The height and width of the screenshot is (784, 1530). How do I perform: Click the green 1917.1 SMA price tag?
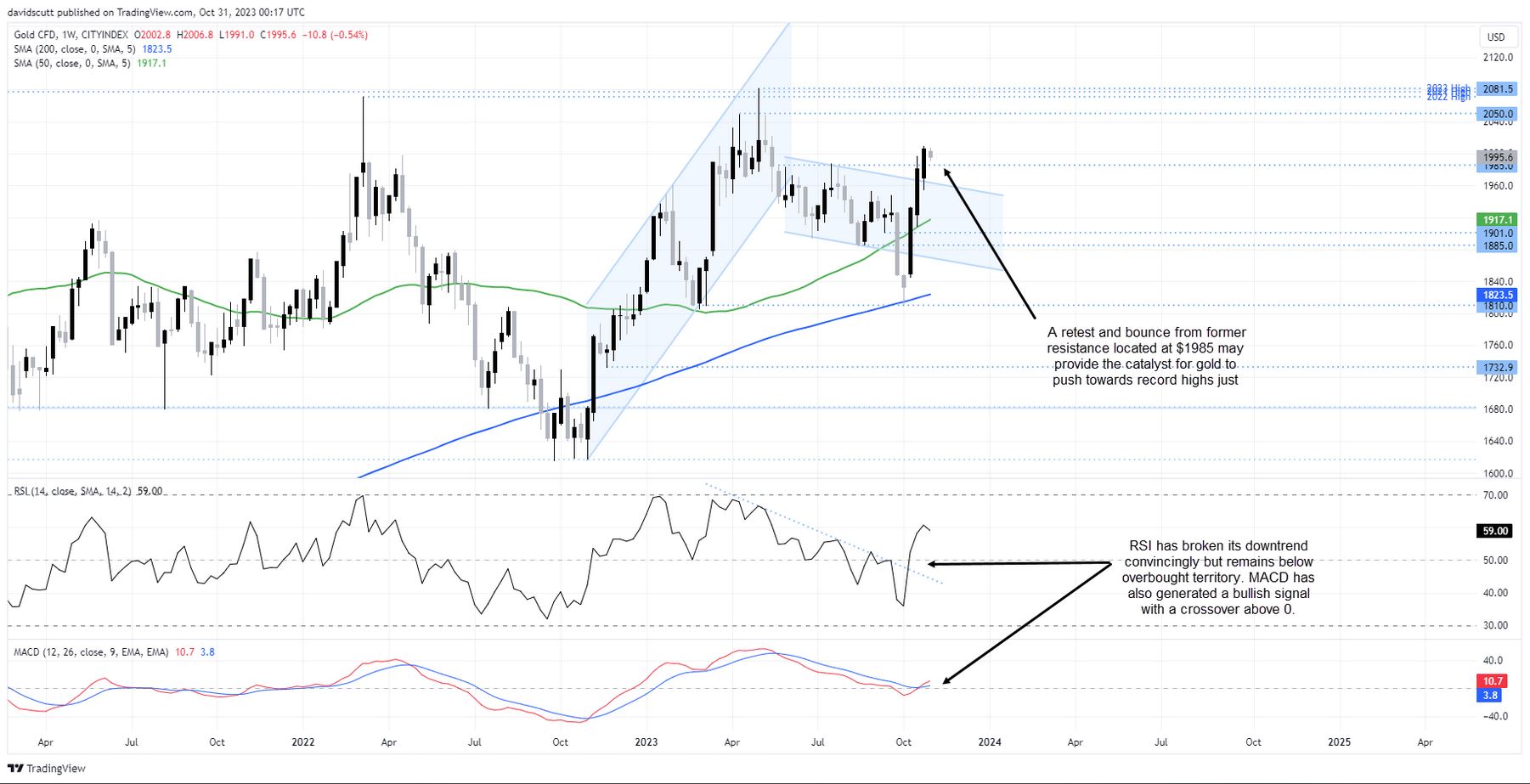pyautogui.click(x=1498, y=220)
